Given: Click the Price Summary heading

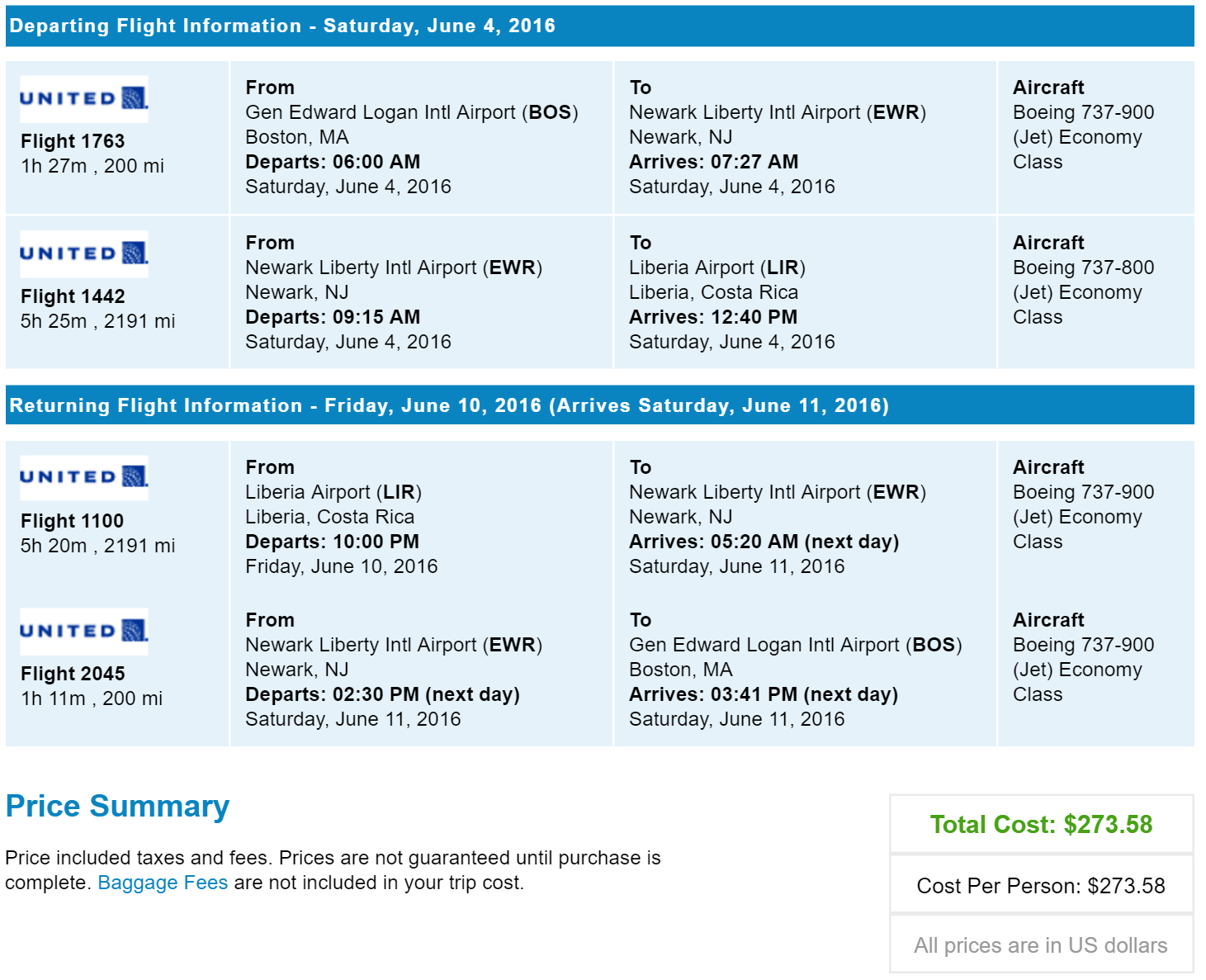Looking at the screenshot, I should pyautogui.click(x=117, y=806).
